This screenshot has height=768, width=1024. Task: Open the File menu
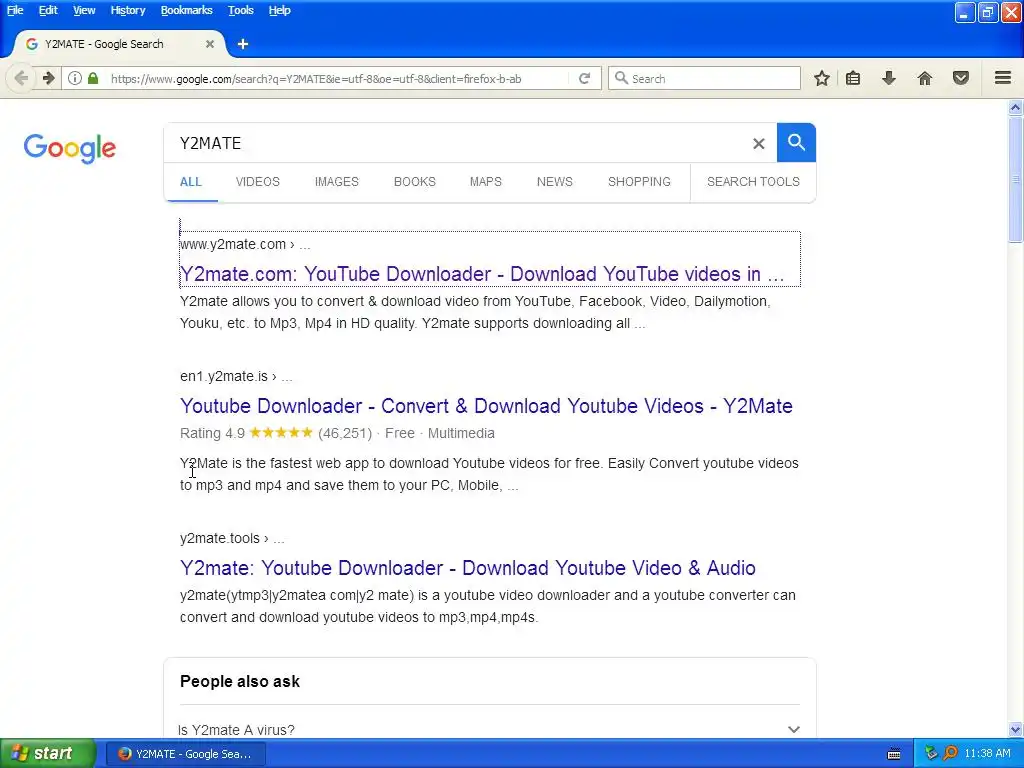click(15, 10)
